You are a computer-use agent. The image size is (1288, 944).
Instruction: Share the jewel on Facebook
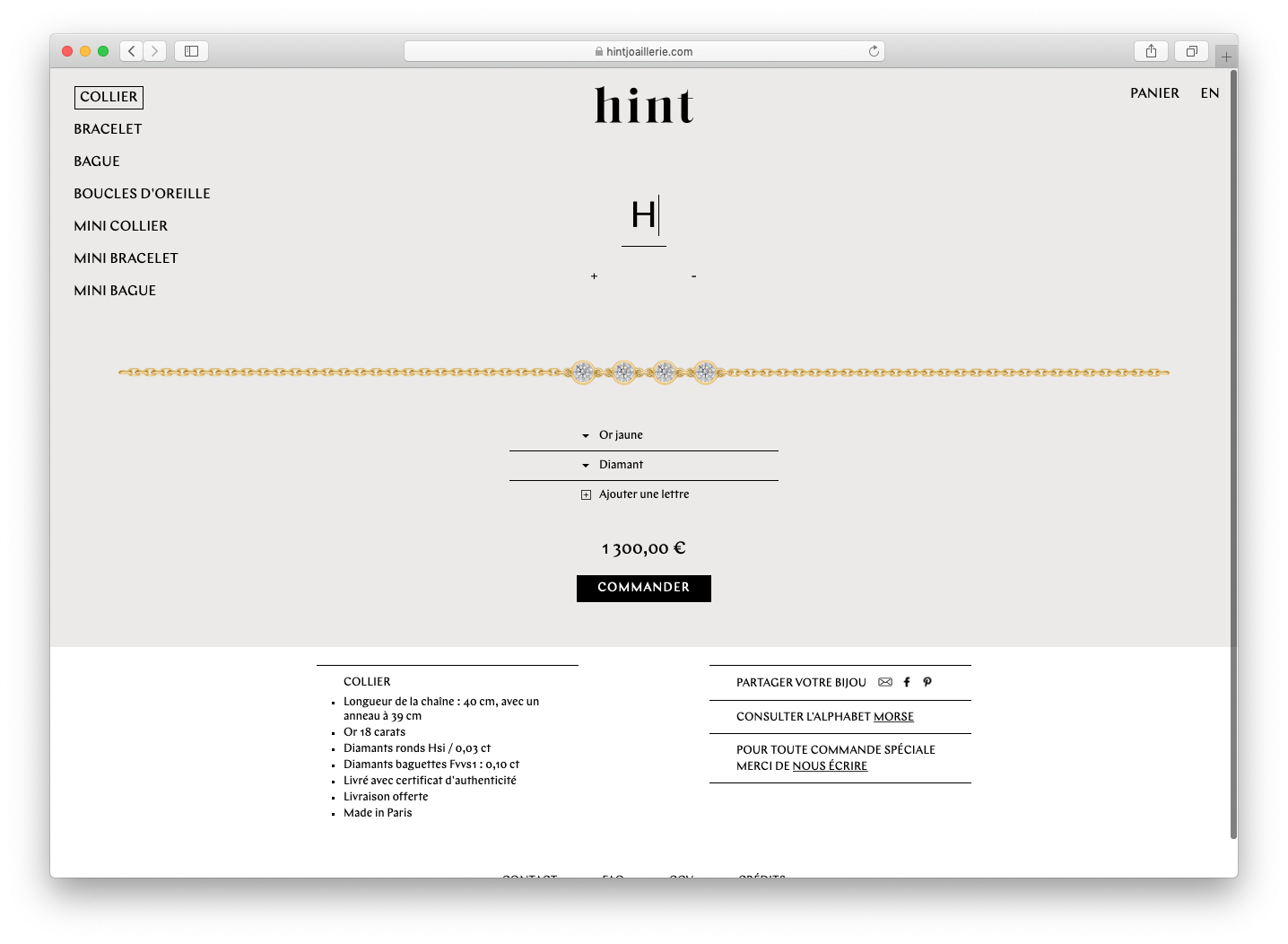[907, 682]
